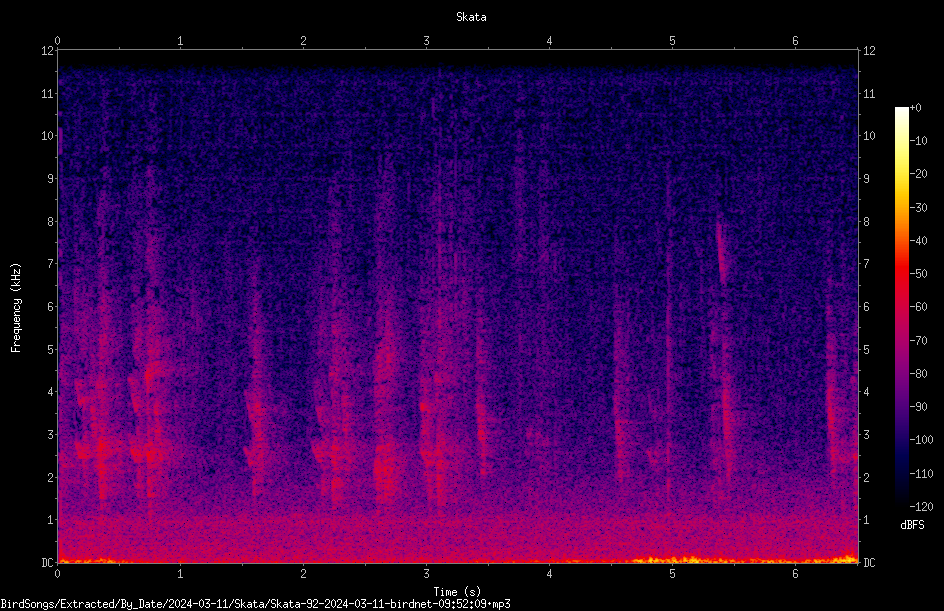Click the white top of the color scale
The width and height of the screenshot is (944, 611).
tap(901, 113)
